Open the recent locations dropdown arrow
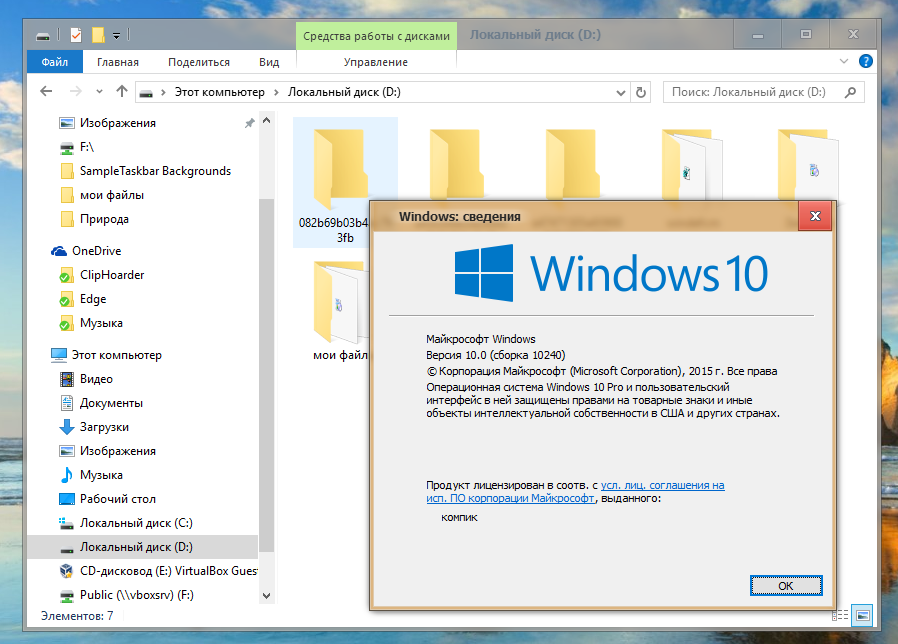Viewport: 898px width, 644px height. click(x=99, y=92)
